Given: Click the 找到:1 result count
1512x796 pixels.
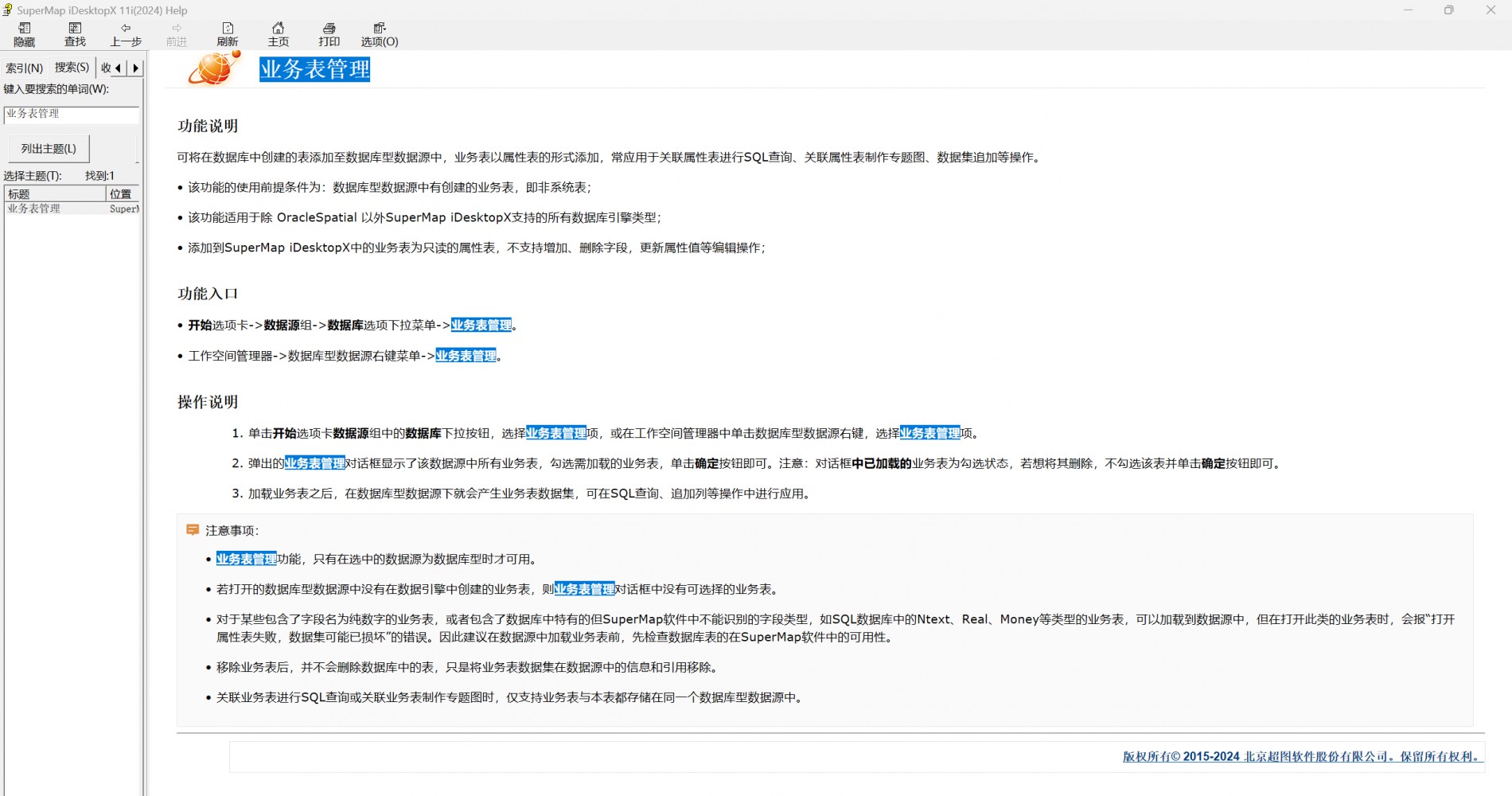Looking at the screenshot, I should [100, 176].
